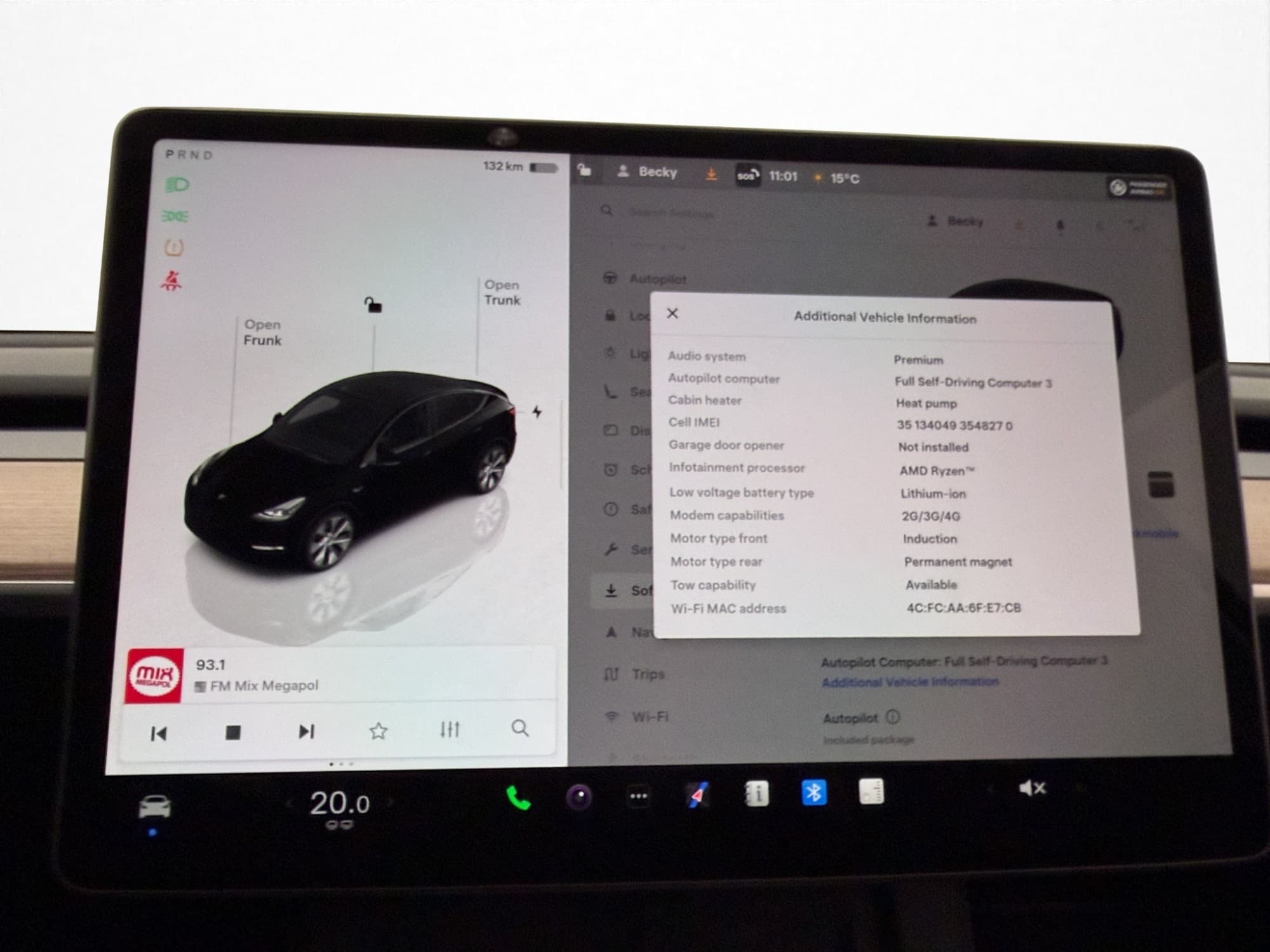Stop the FM Mix Megapol playback

pyautogui.click(x=233, y=732)
